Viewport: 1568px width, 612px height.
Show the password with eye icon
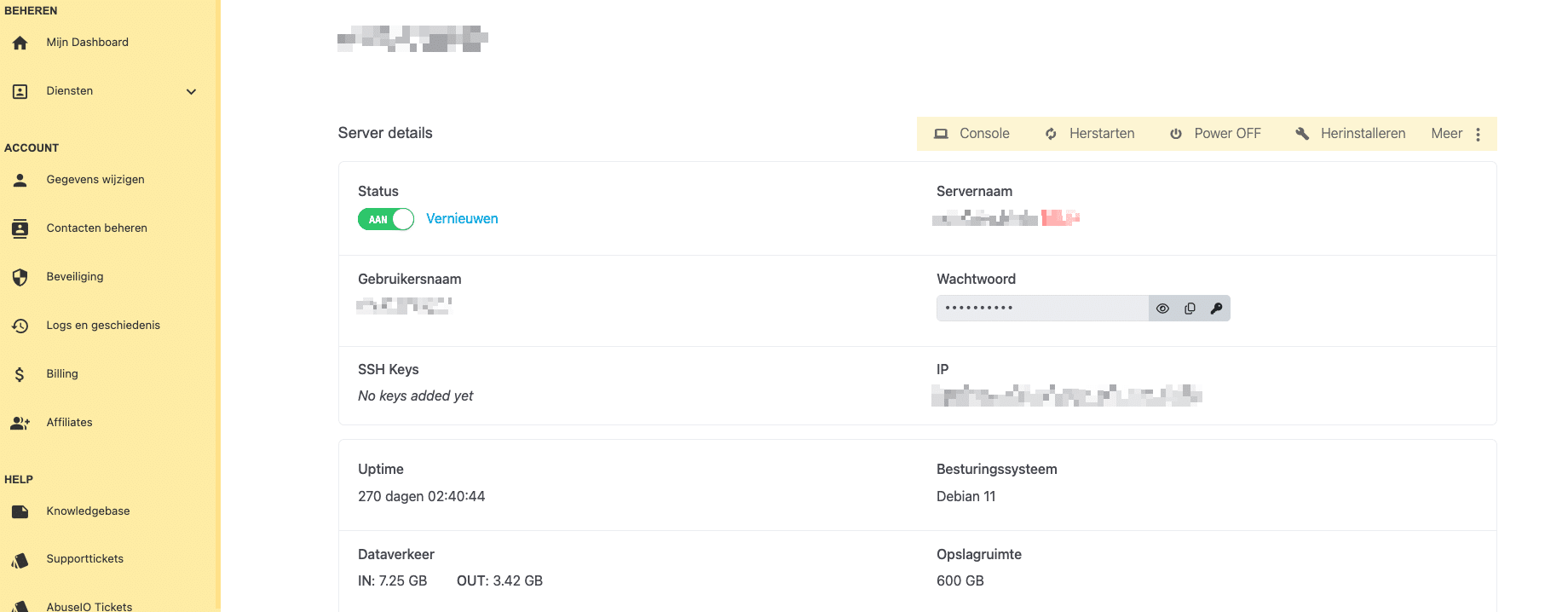click(1162, 309)
